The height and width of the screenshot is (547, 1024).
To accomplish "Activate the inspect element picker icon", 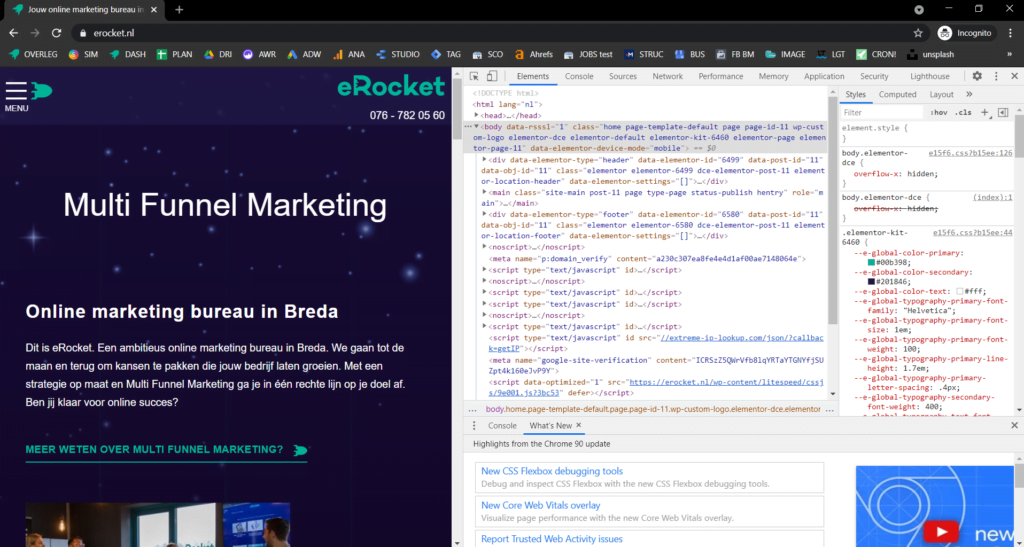I will pos(474,76).
